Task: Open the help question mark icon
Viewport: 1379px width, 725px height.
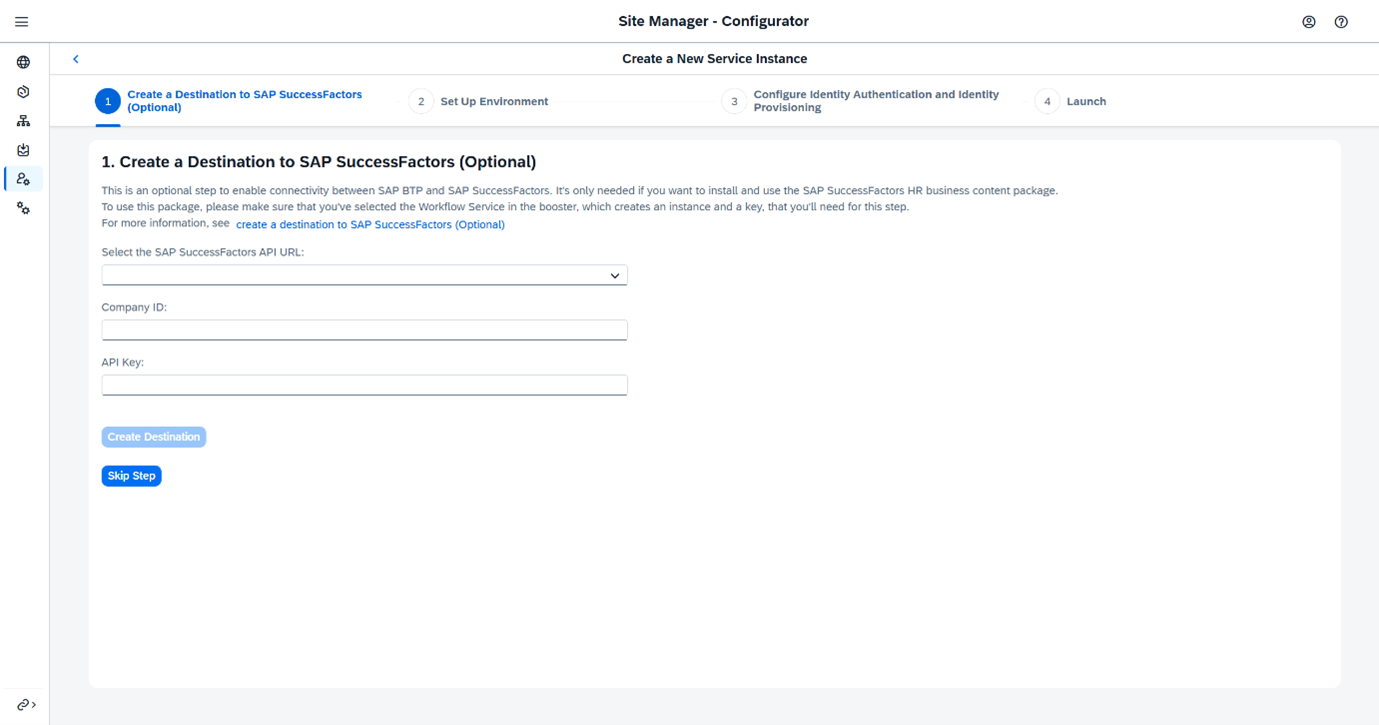Action: [x=1342, y=22]
